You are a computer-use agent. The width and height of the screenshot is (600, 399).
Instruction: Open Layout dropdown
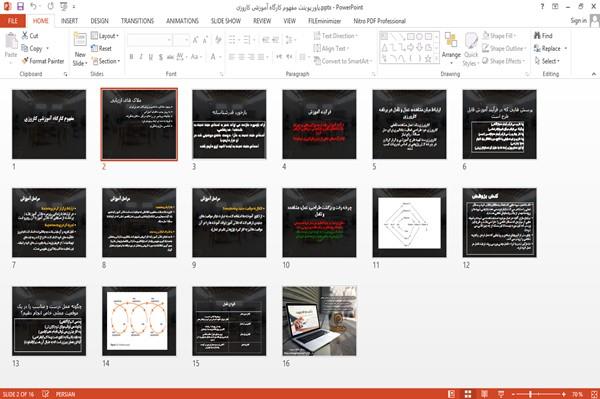(x=105, y=36)
